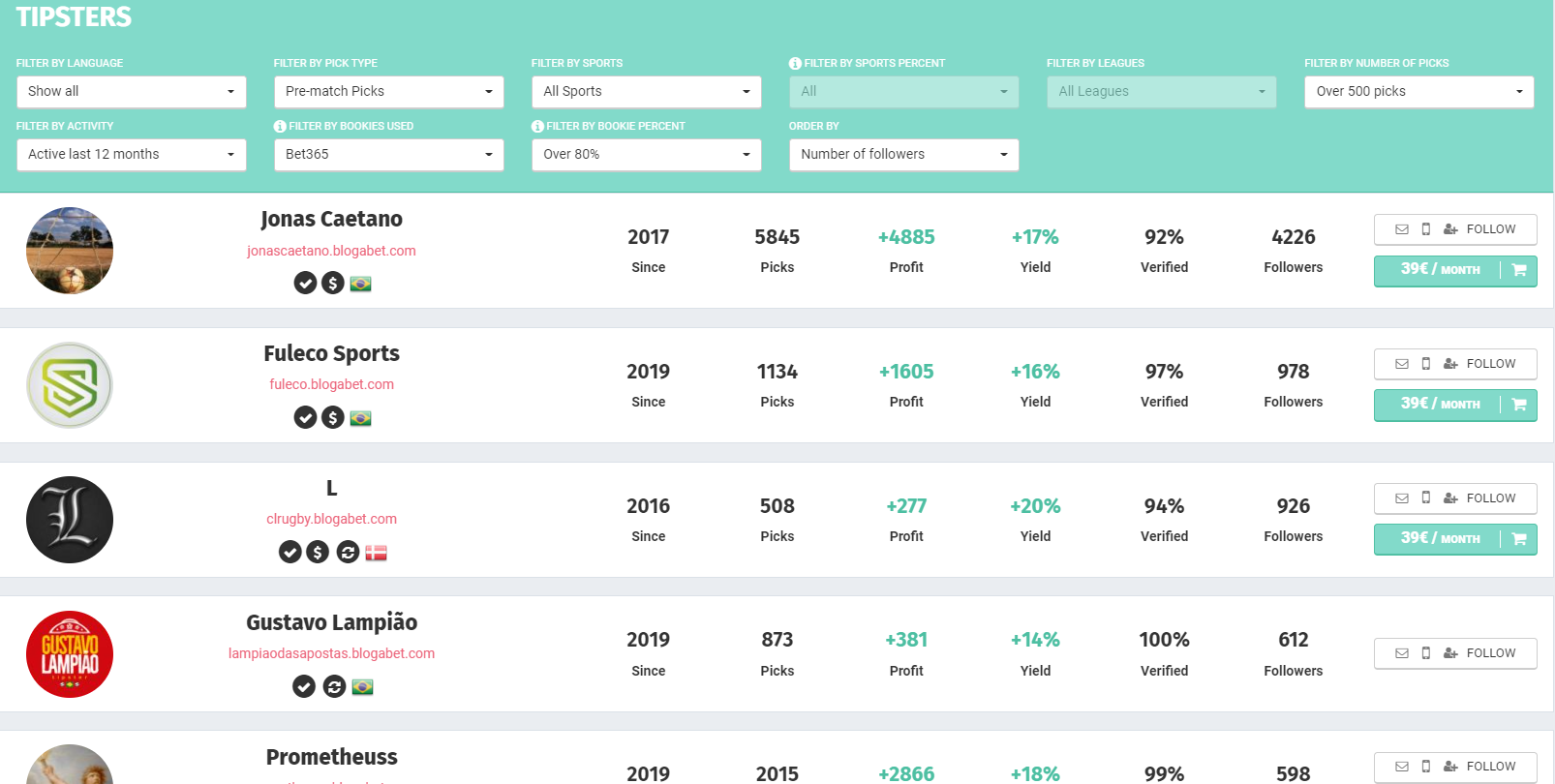Click info icon beside Filter by Sports Percent
This screenshot has height=784, width=1555.
point(795,63)
